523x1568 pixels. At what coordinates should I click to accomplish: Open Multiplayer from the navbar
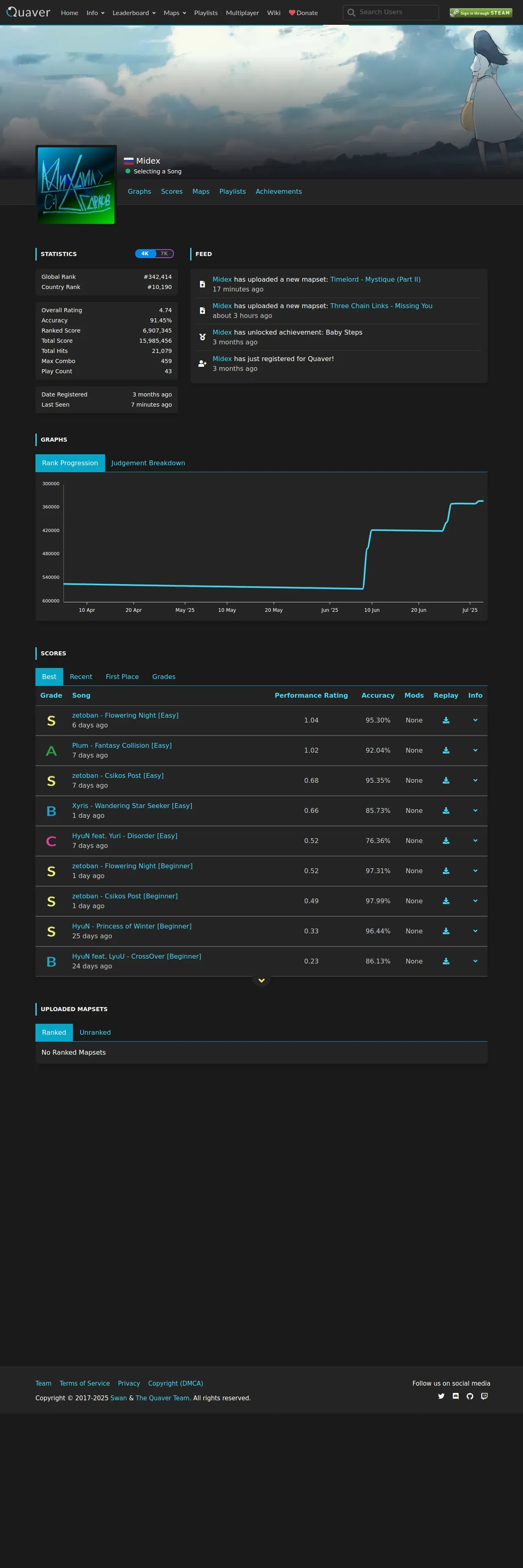242,13
